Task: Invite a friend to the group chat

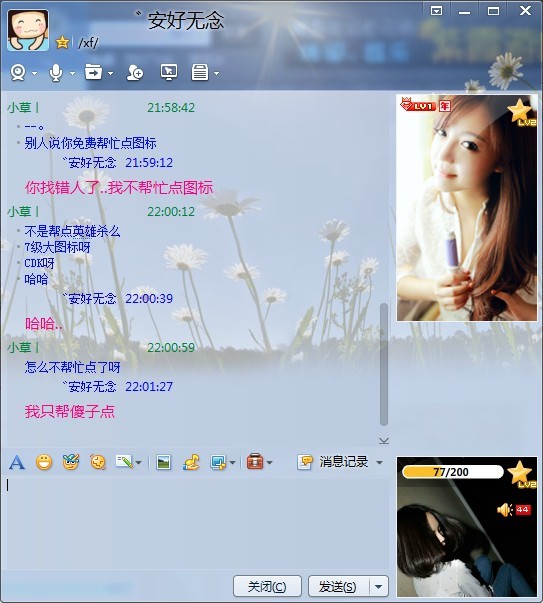Action: coord(135,72)
